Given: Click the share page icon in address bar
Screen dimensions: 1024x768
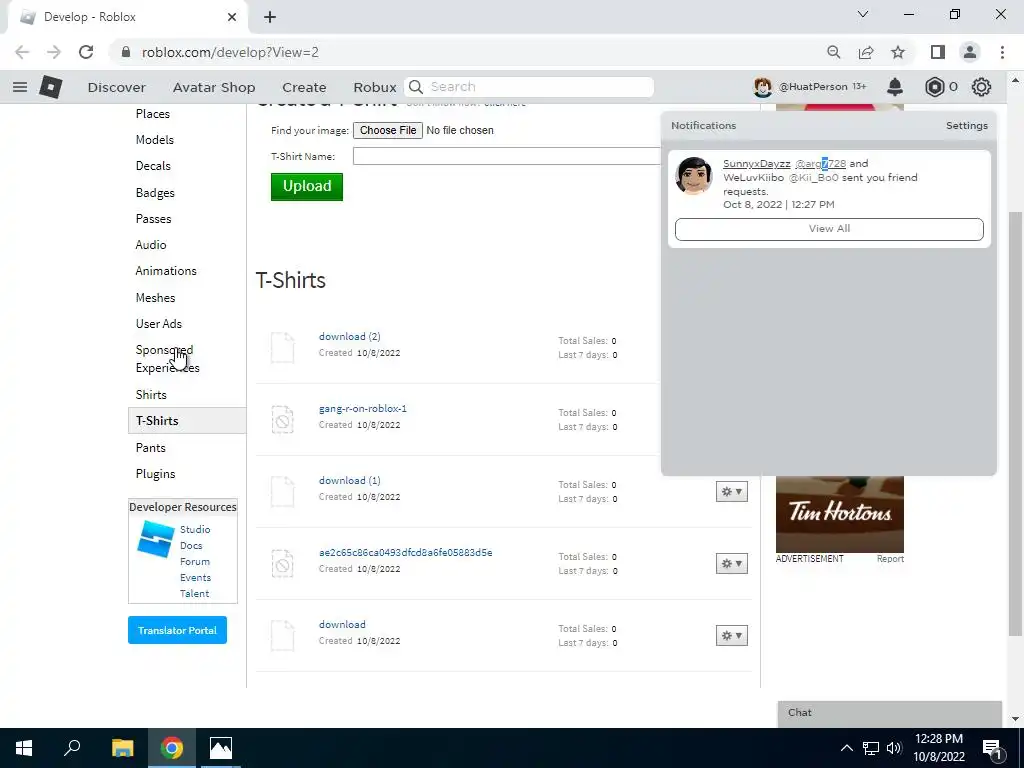Looking at the screenshot, I should coord(866,52).
